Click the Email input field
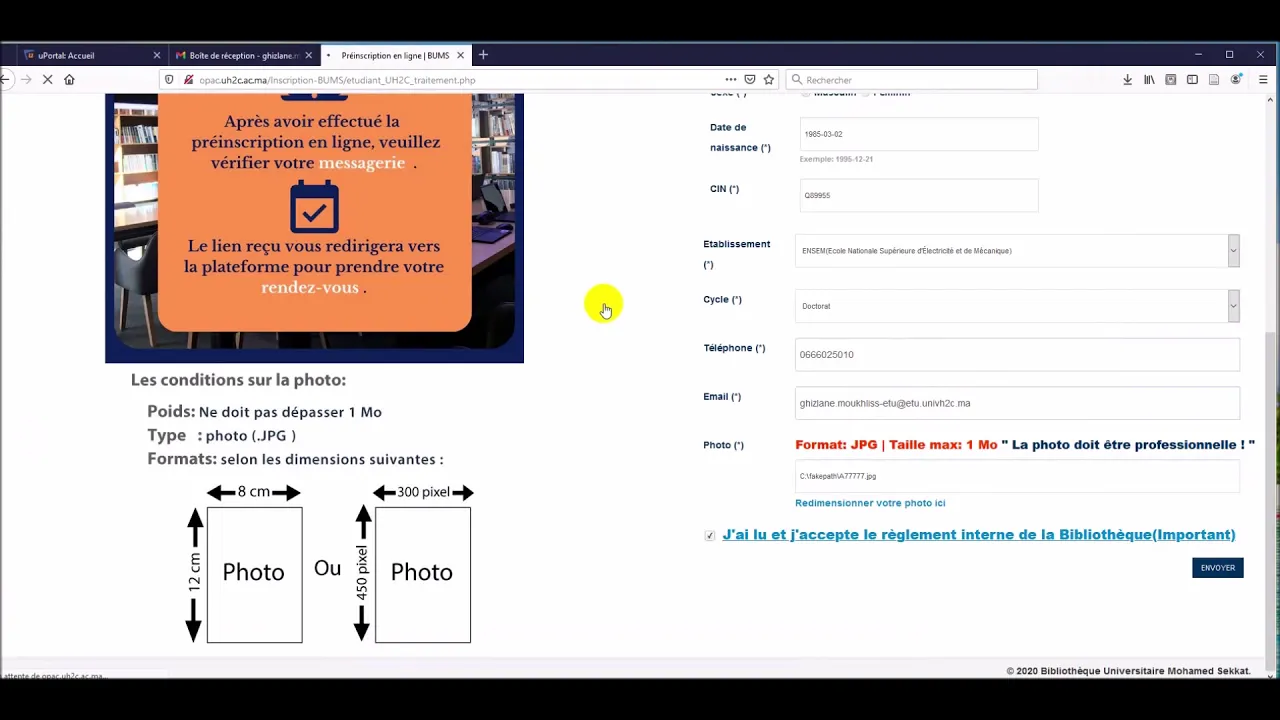The image size is (1280, 720). 1017,403
